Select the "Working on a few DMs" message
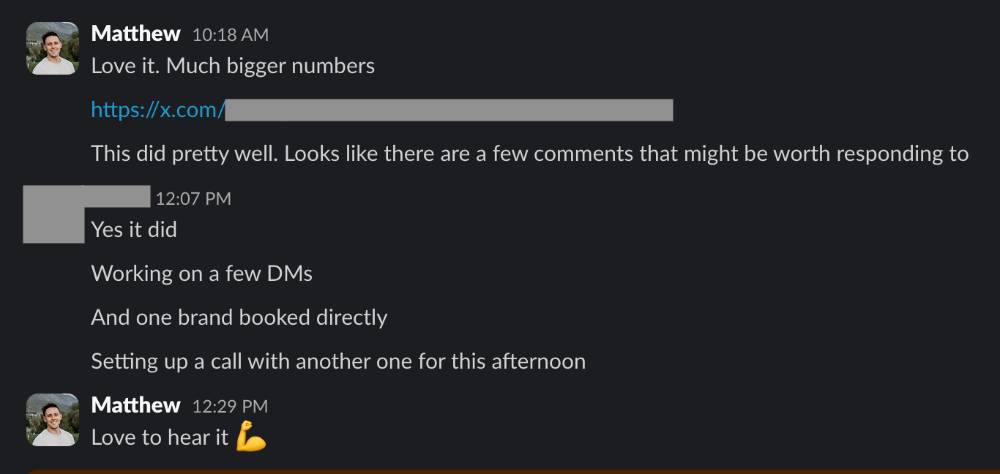The width and height of the screenshot is (1000, 474). (201, 273)
